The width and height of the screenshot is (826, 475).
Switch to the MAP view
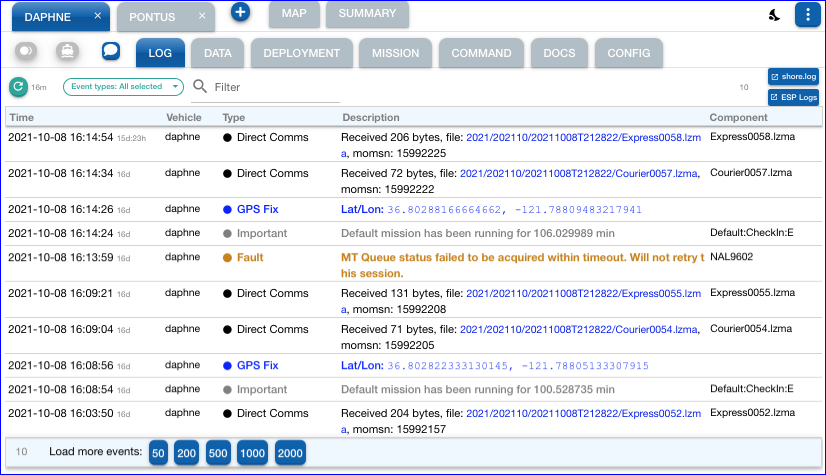click(294, 13)
